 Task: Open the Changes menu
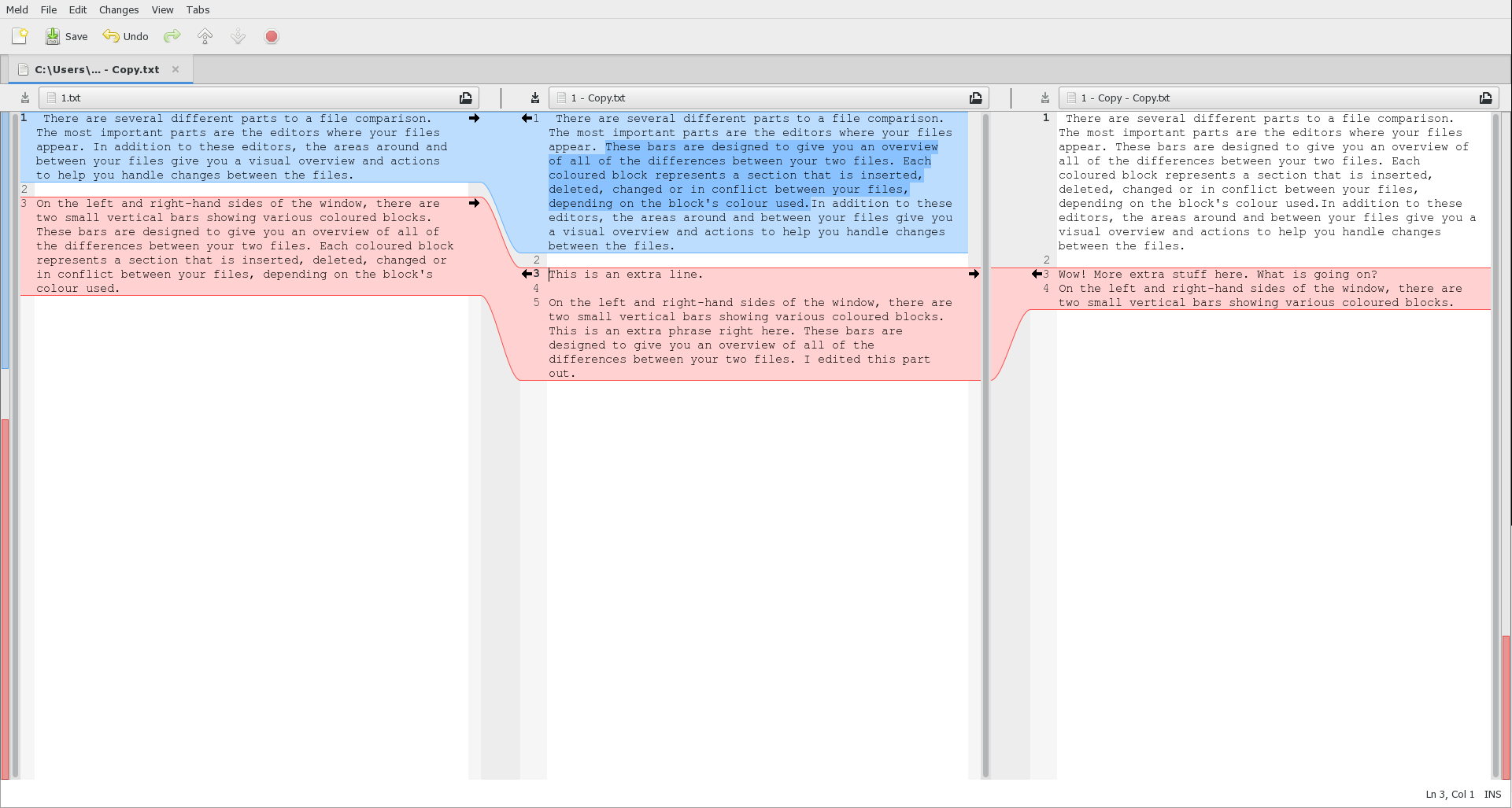pyautogui.click(x=119, y=9)
